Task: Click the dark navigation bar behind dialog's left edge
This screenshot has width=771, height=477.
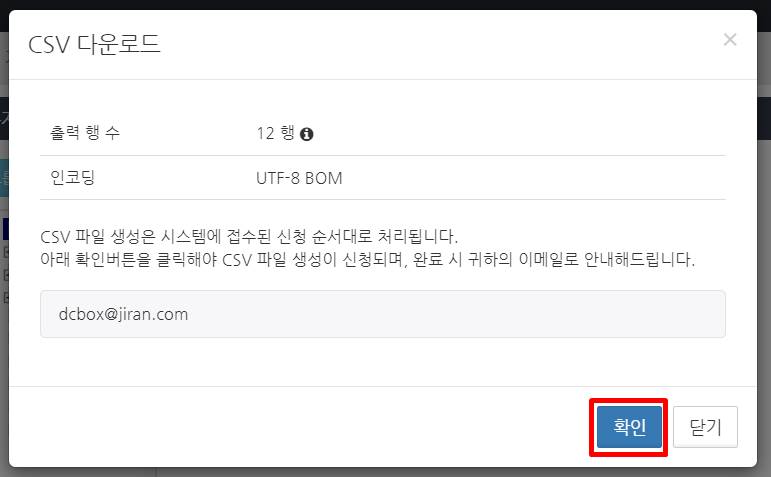Action: click(4, 119)
